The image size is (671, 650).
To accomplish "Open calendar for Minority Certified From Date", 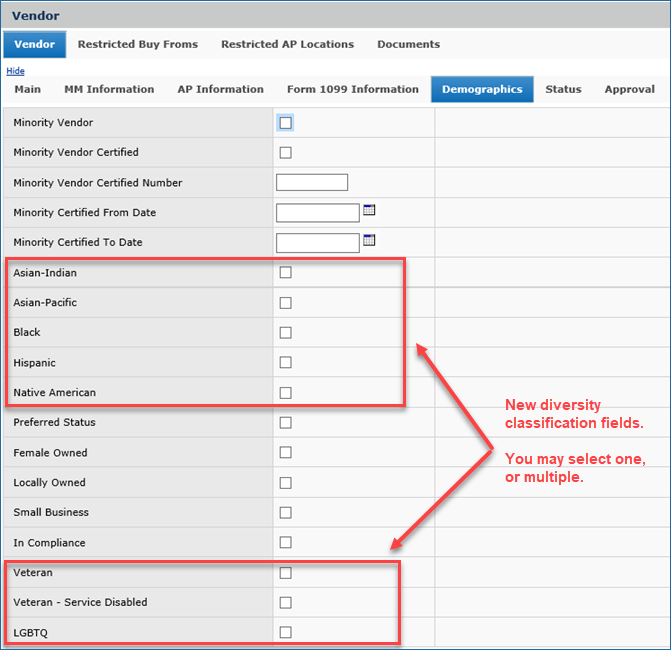I will pos(369,211).
